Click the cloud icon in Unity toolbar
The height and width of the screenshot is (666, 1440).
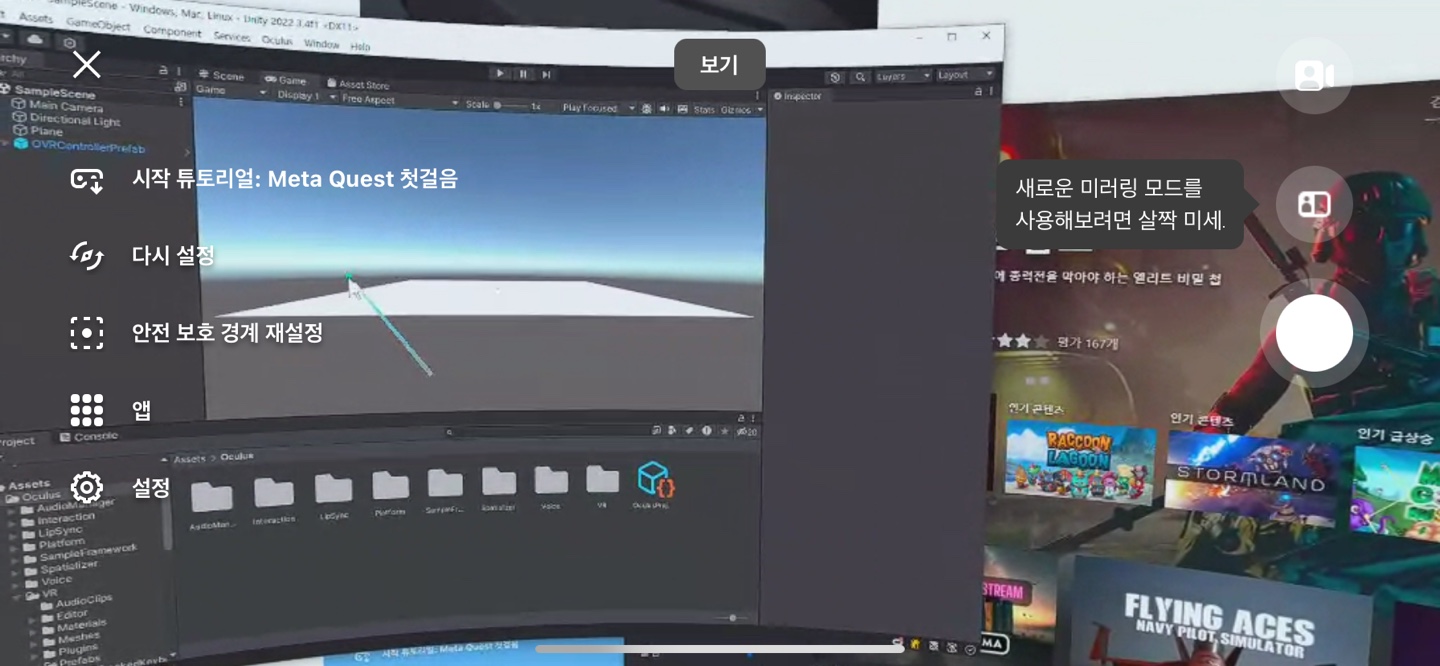tap(35, 39)
